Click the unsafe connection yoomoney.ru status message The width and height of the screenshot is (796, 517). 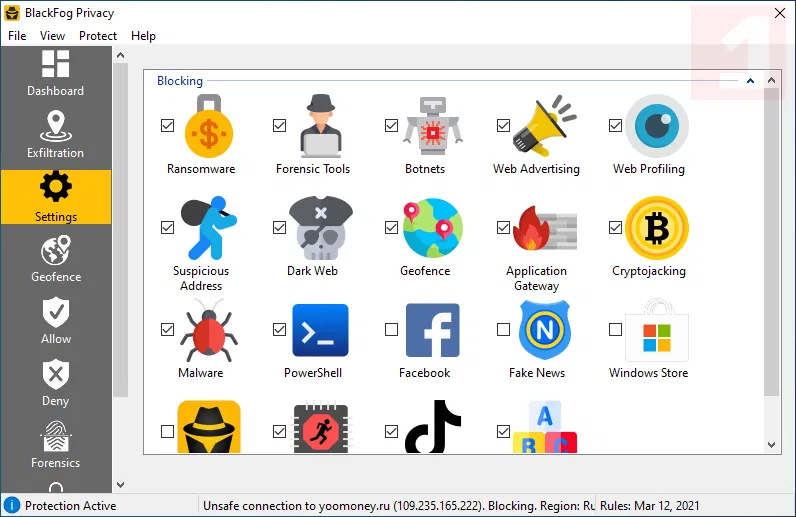pos(399,506)
